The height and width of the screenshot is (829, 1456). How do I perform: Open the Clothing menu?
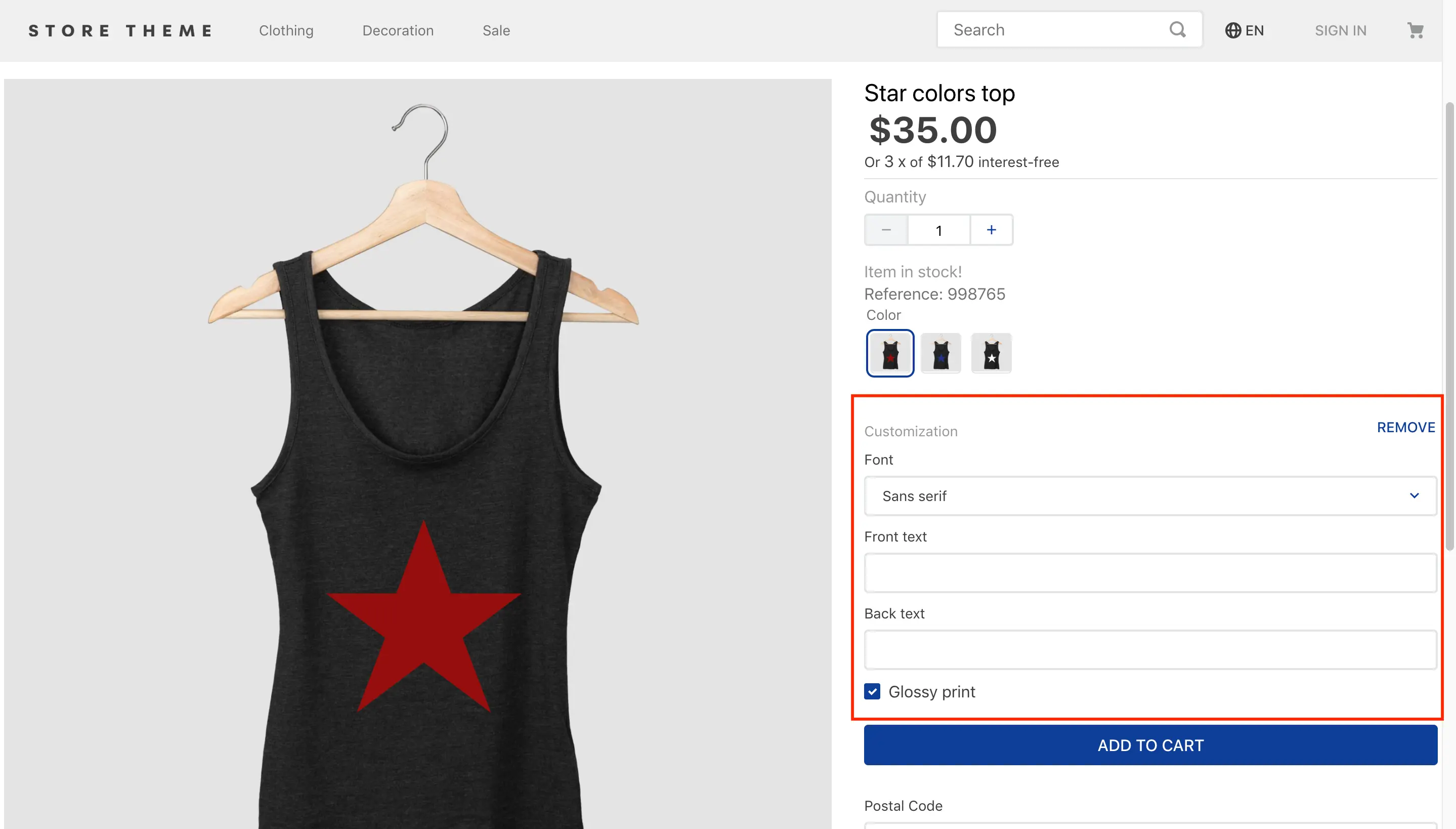click(x=286, y=31)
